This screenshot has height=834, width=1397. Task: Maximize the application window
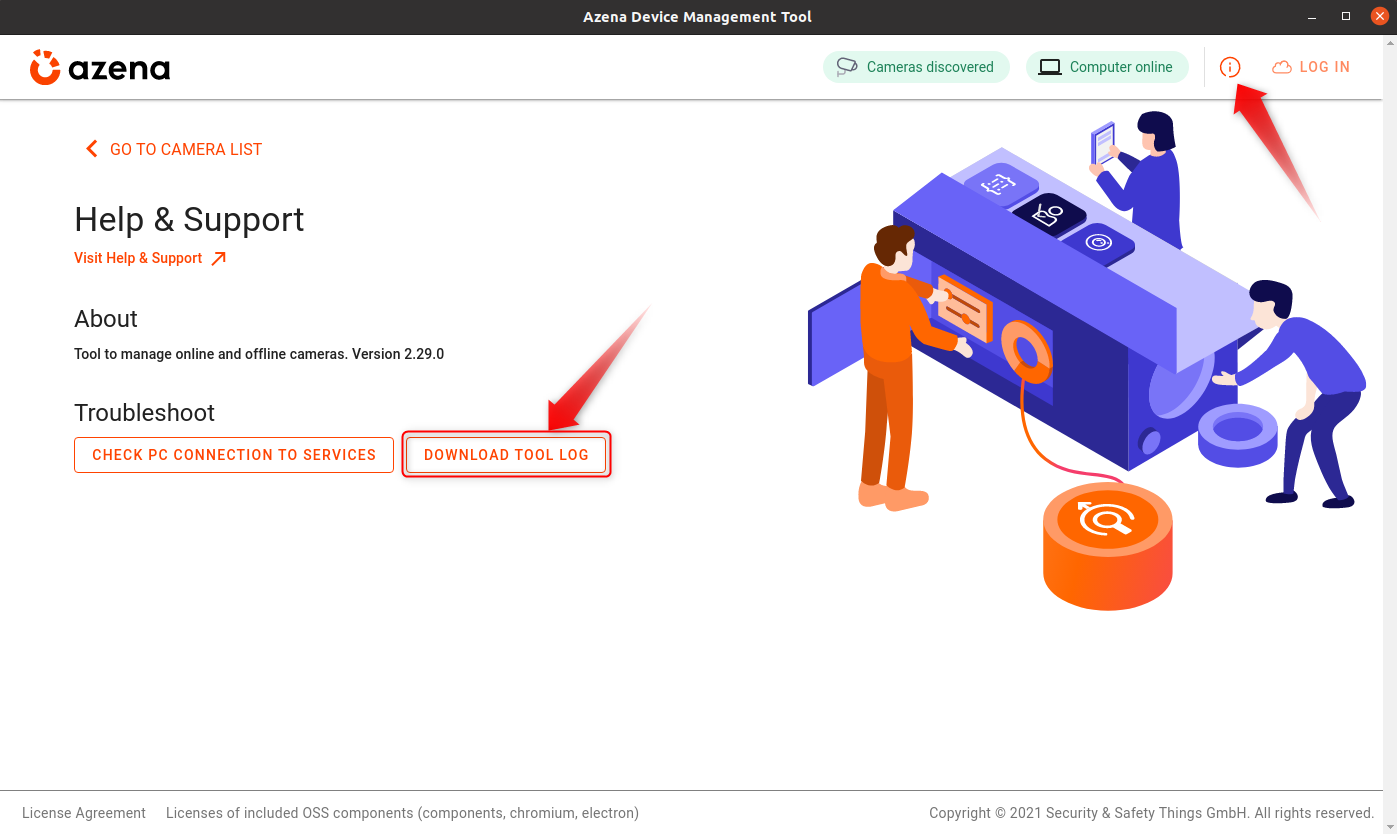(x=1346, y=16)
